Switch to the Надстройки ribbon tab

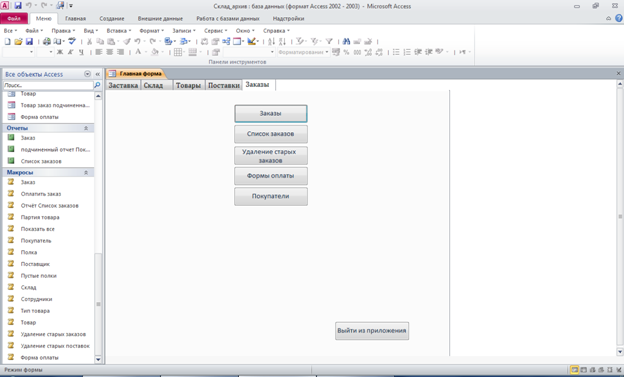click(x=288, y=19)
